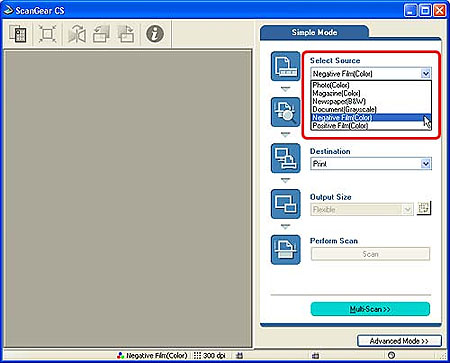The height and width of the screenshot is (363, 450).
Task: Click the mirror image toolbar icon
Action: [77, 34]
